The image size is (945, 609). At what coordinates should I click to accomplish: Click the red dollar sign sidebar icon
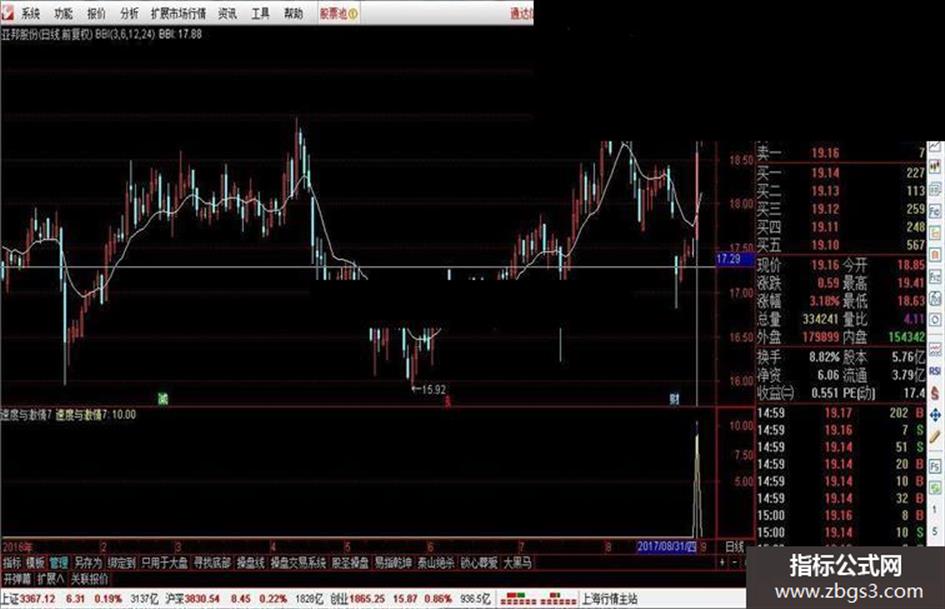[x=935, y=393]
